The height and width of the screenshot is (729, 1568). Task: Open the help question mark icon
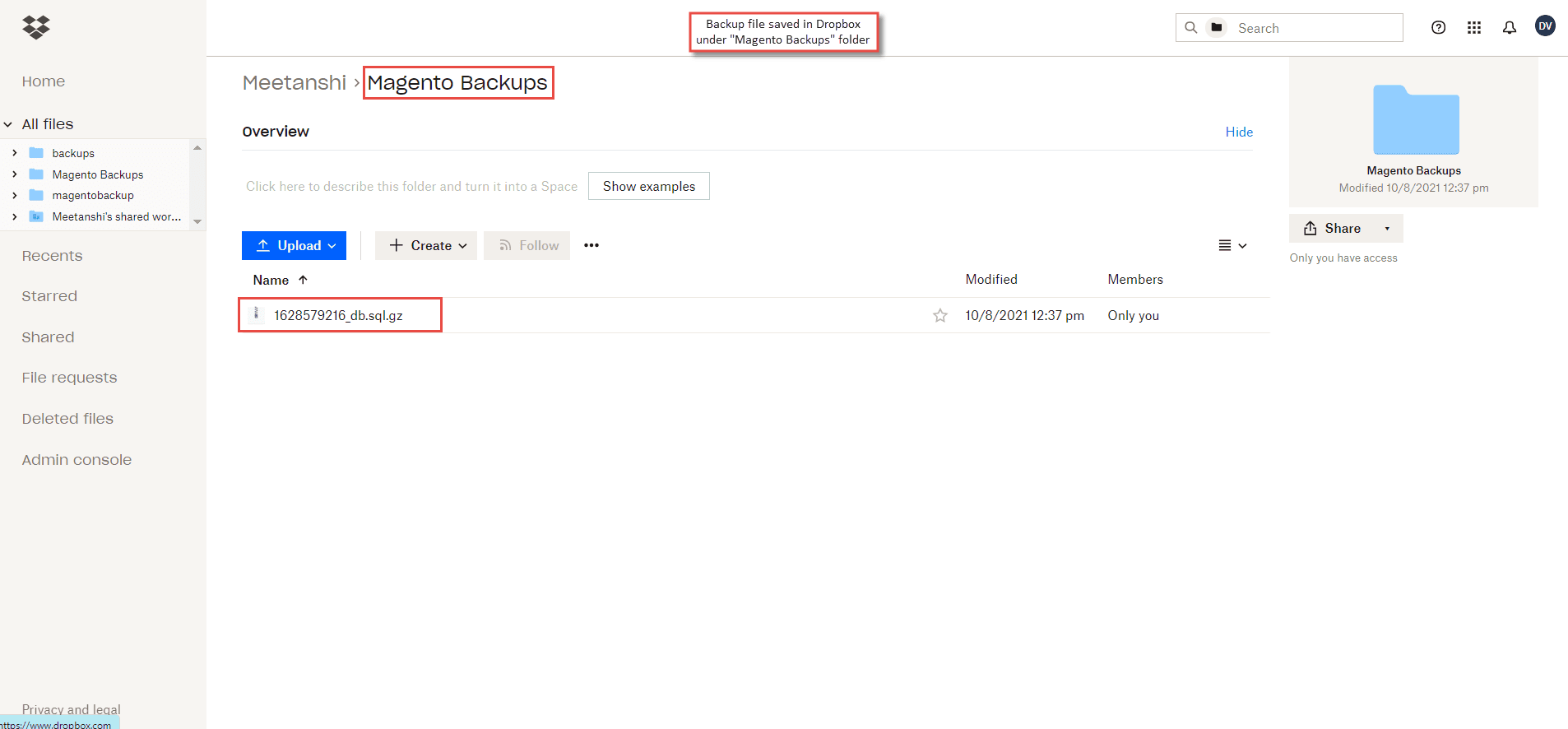click(1438, 27)
